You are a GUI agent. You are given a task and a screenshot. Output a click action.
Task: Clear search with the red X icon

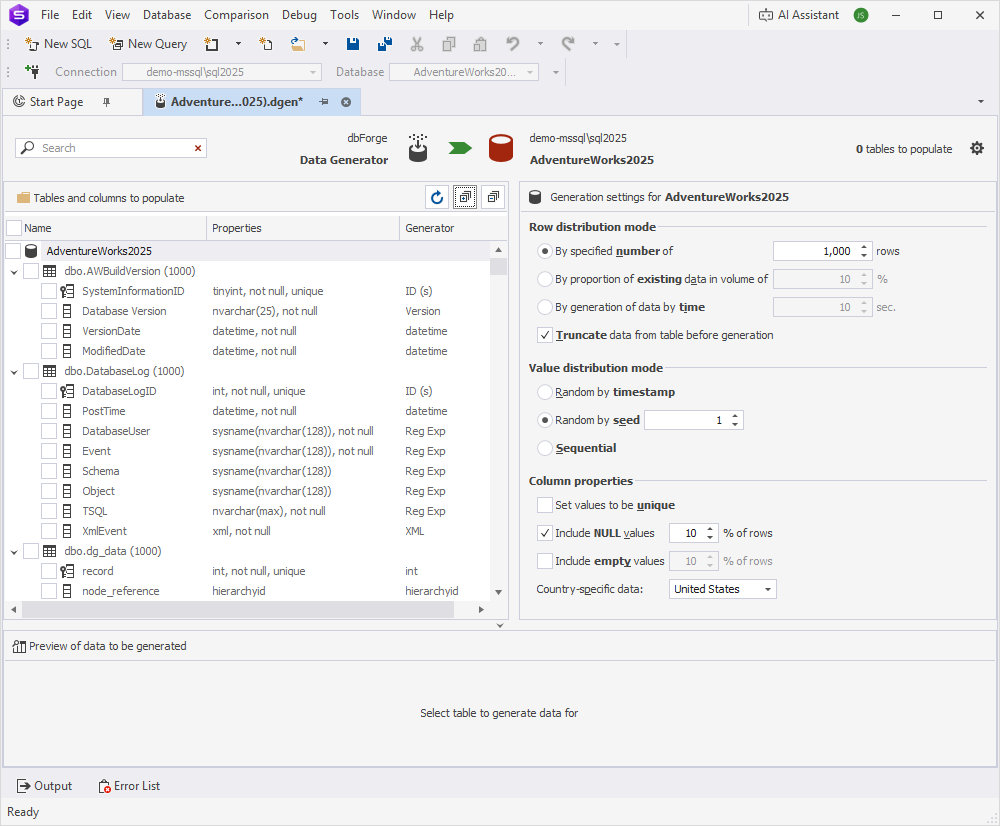[x=198, y=148]
